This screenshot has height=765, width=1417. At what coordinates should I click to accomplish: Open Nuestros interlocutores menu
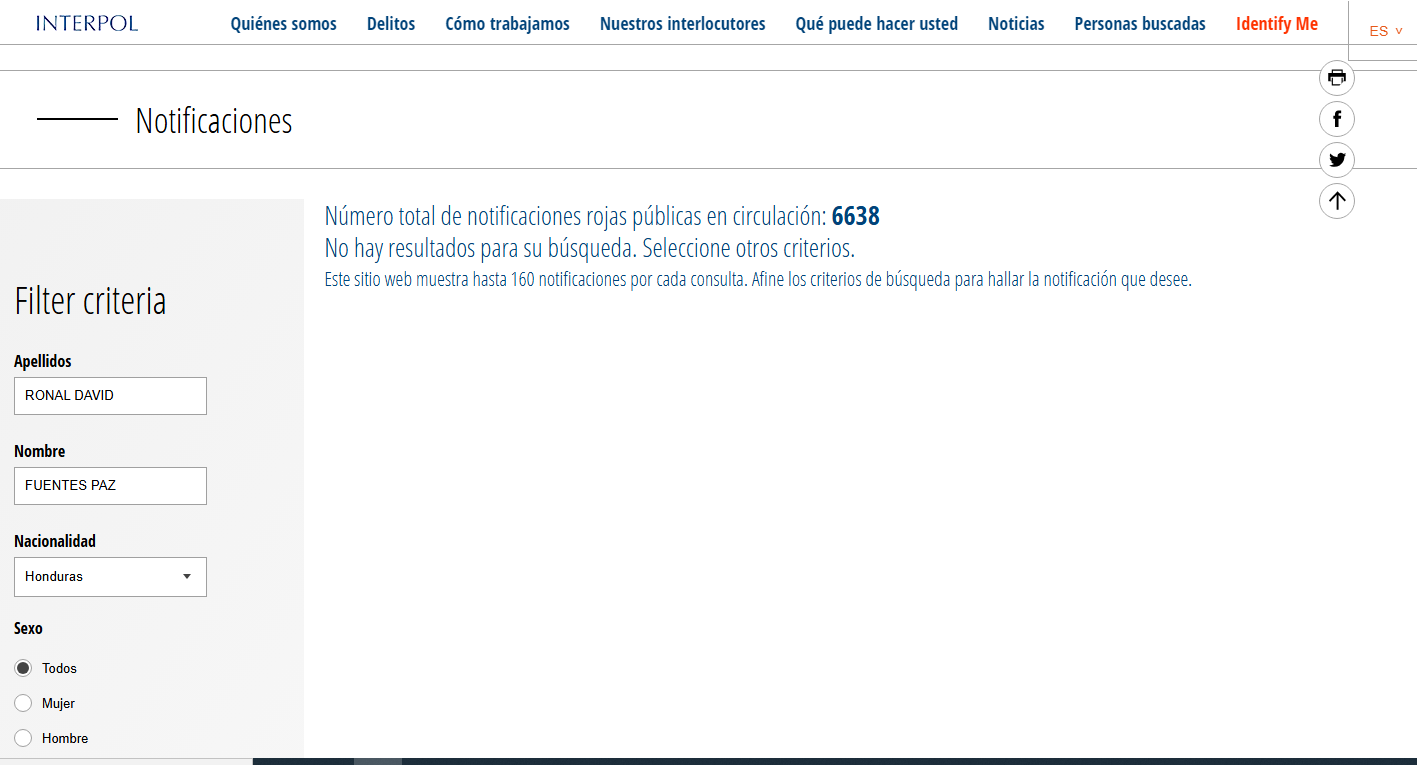682,24
